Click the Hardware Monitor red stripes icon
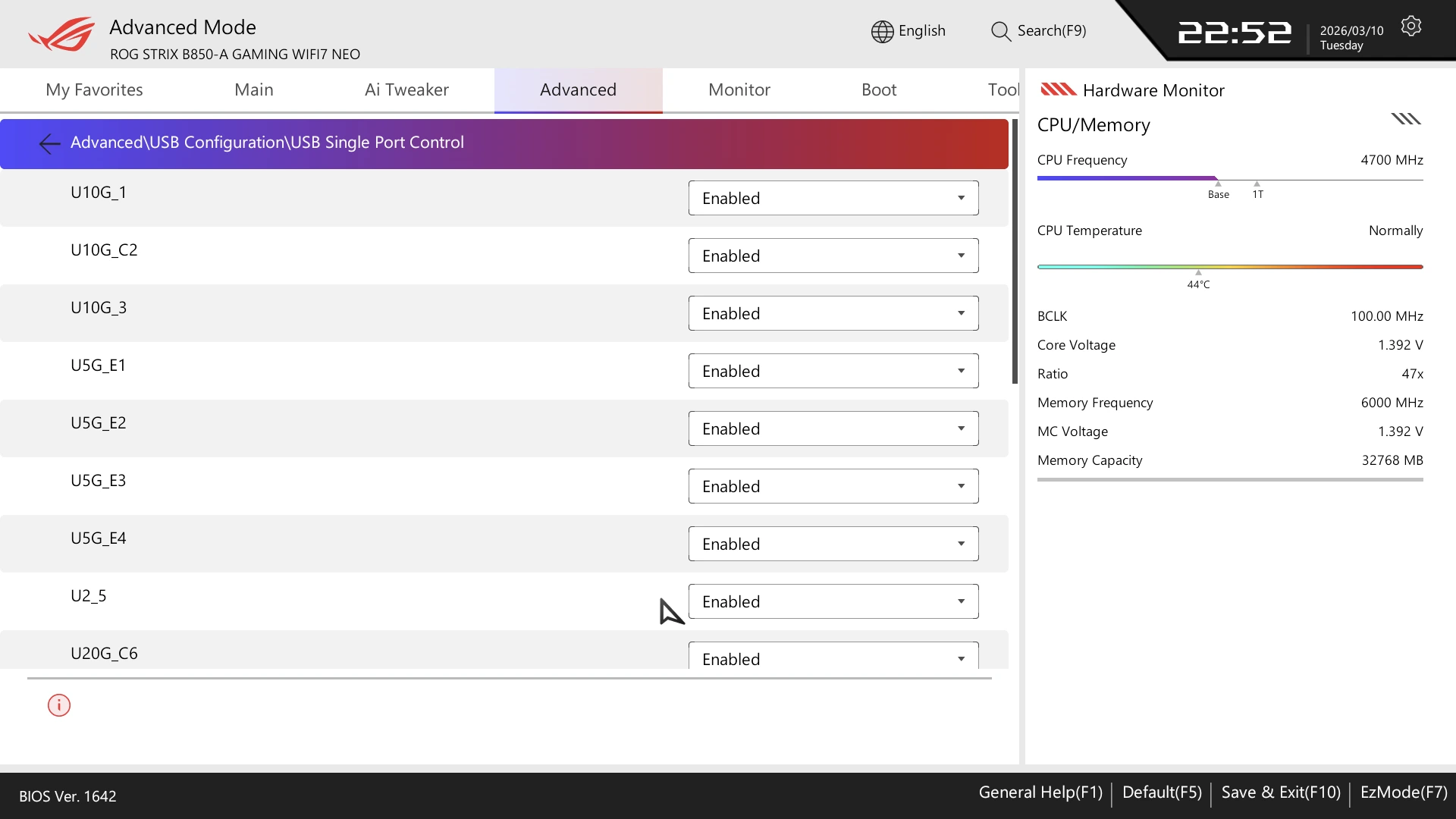This screenshot has height=819, width=1456. click(x=1058, y=89)
